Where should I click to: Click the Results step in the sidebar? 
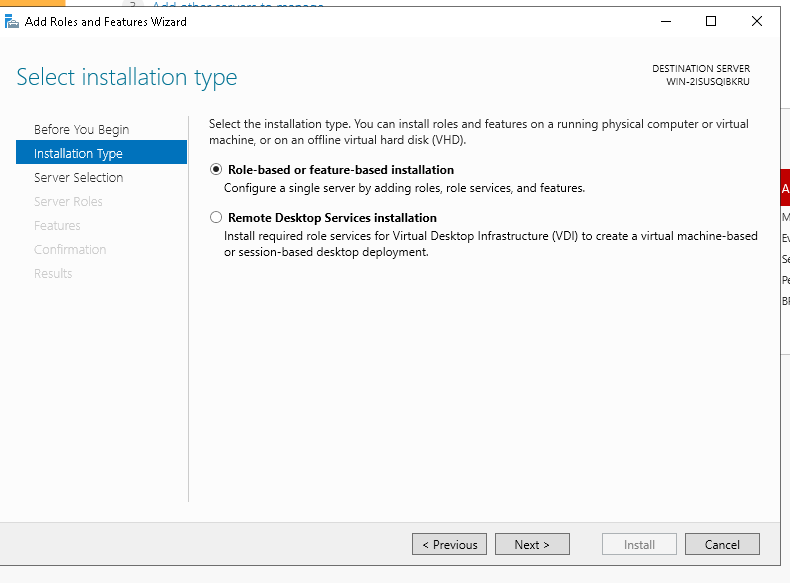tap(53, 273)
